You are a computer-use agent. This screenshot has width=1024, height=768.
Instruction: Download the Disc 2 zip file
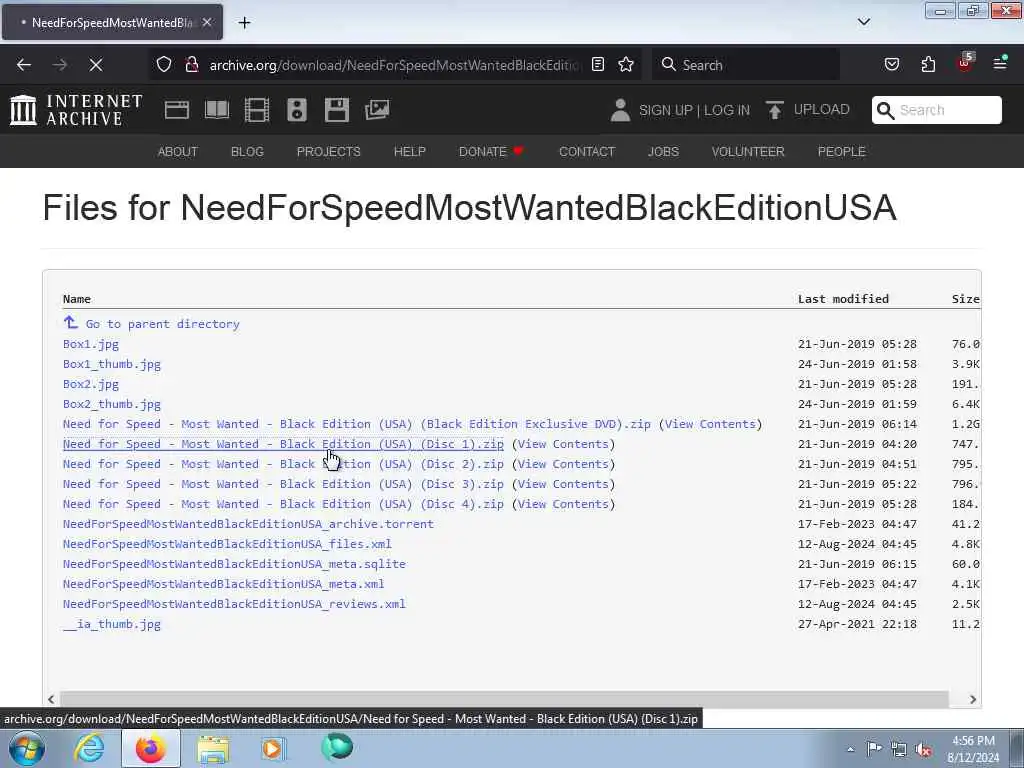(283, 464)
